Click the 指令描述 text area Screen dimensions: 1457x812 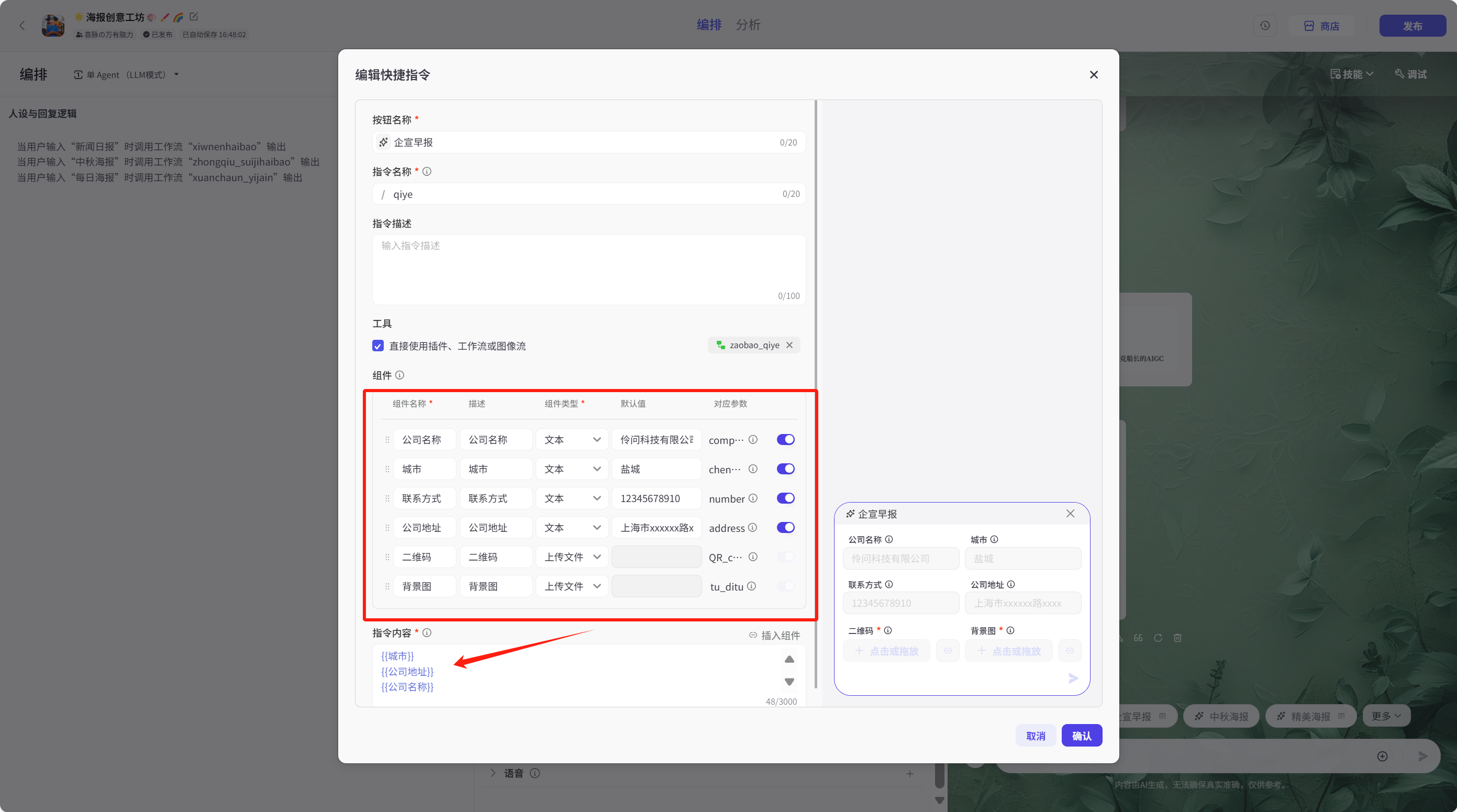[589, 270]
